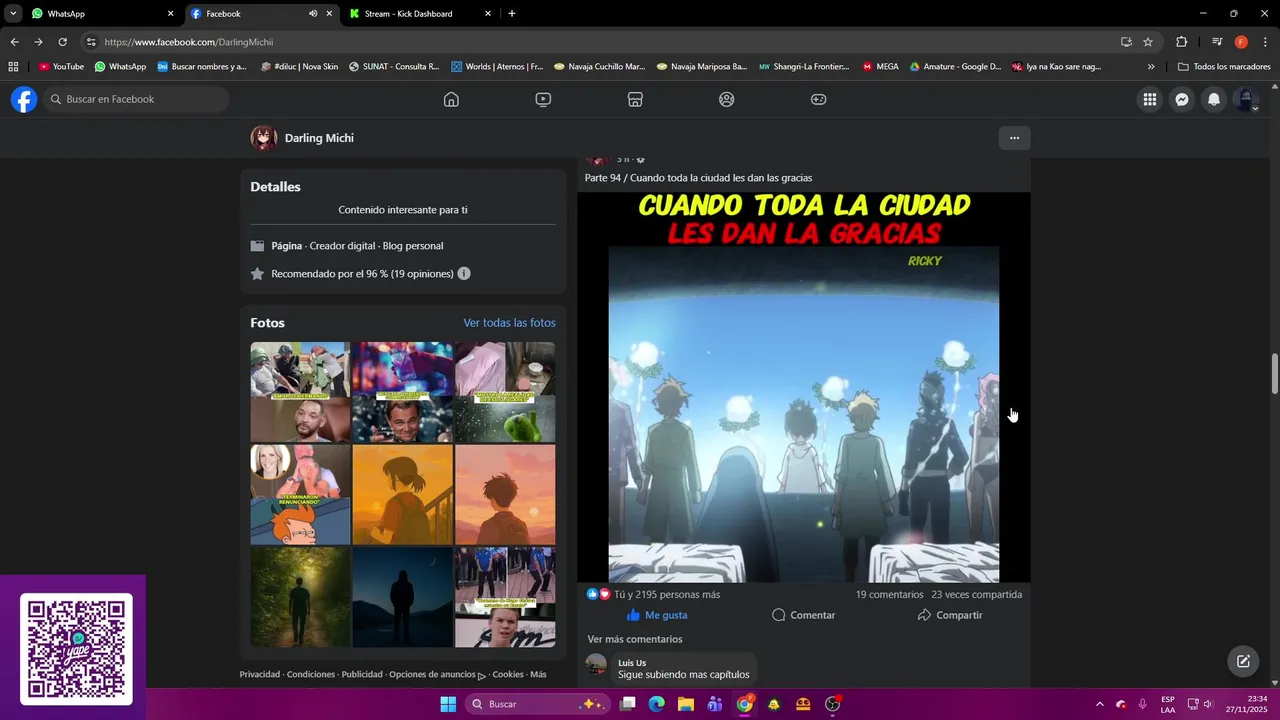Viewport: 1280px width, 720px height.
Task: Open Ver todas las fotos link
Action: pos(509,323)
